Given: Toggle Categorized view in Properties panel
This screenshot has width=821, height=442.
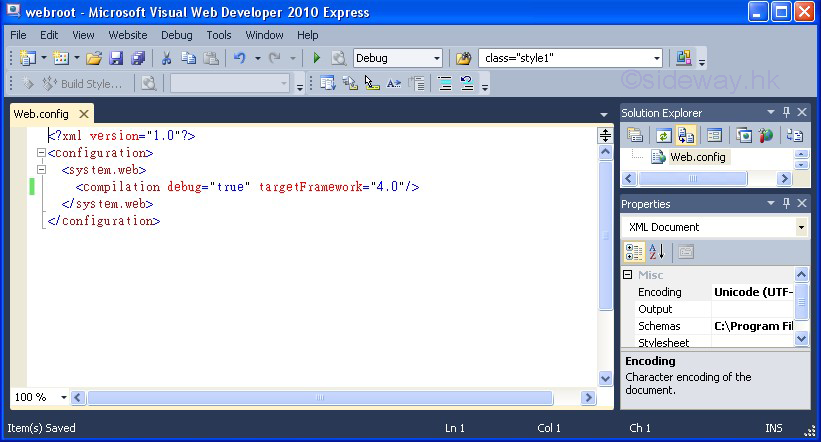Looking at the screenshot, I should pyautogui.click(x=634, y=252).
